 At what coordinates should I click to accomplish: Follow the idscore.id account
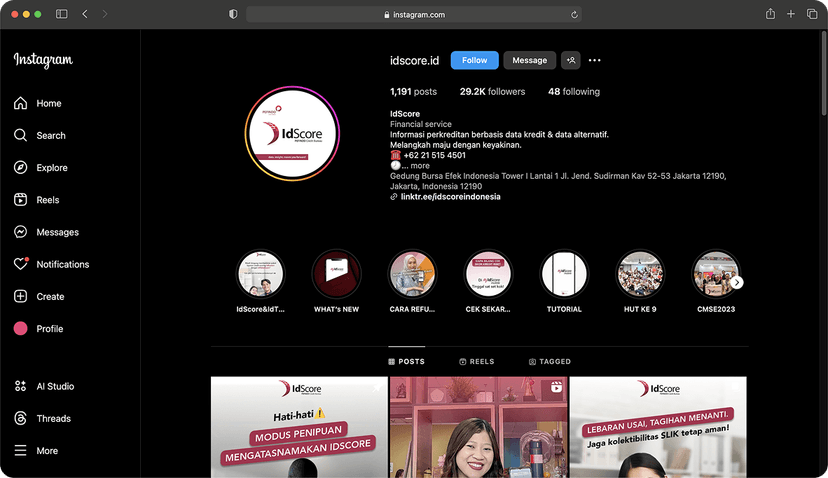pos(474,60)
